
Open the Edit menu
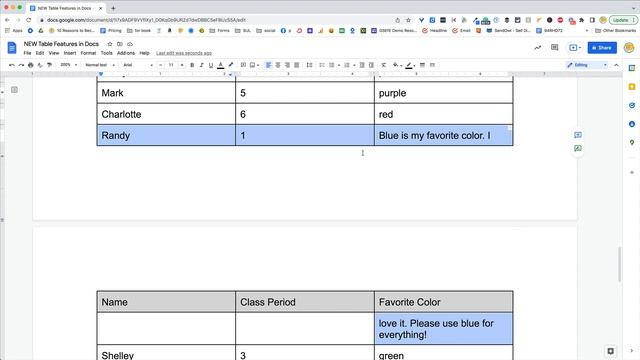point(40,53)
